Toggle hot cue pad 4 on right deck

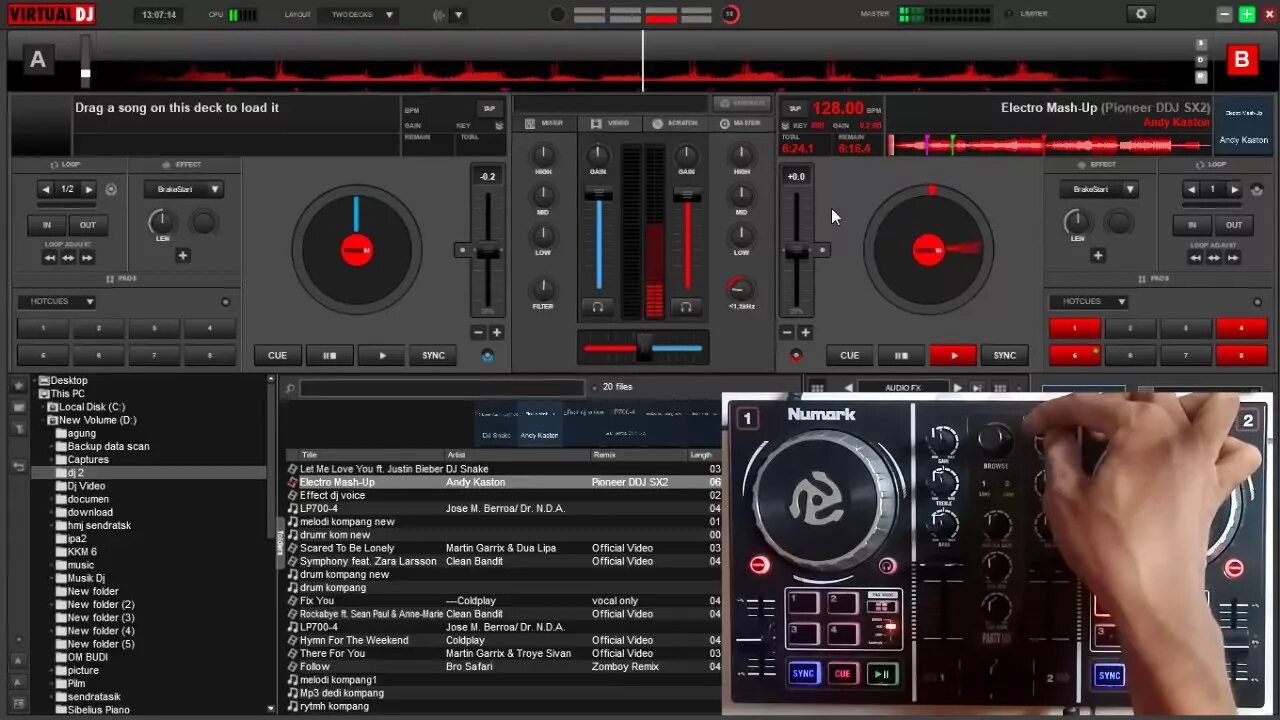click(x=1241, y=328)
